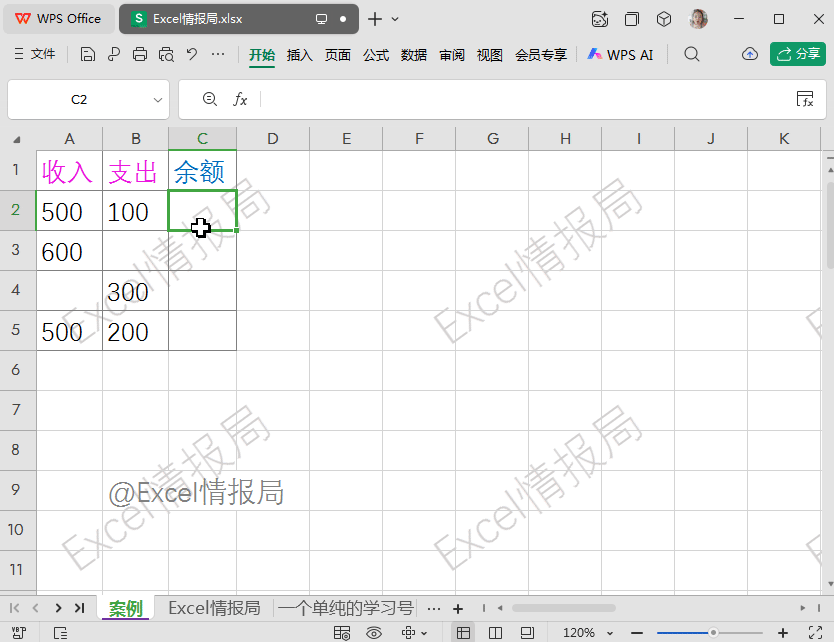Click the WPS Office home tab
Screen dimensions: 834x642
pos(59,19)
